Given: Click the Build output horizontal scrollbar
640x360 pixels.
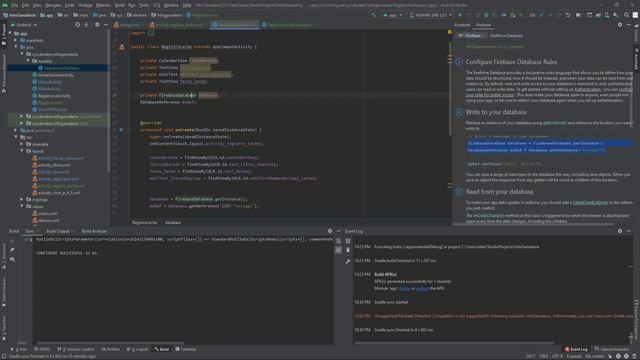Looking at the screenshot, I should (x=110, y=343).
